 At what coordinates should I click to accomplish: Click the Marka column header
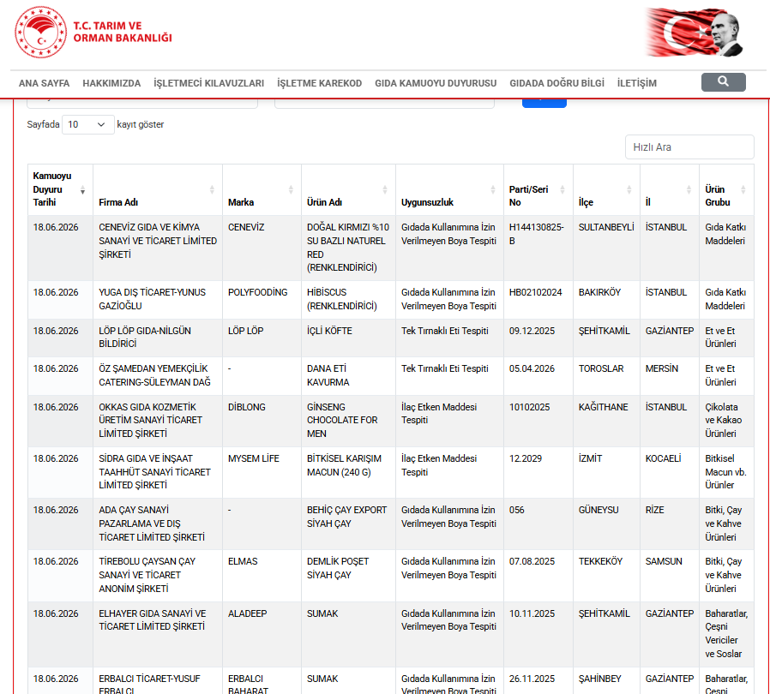coord(262,190)
